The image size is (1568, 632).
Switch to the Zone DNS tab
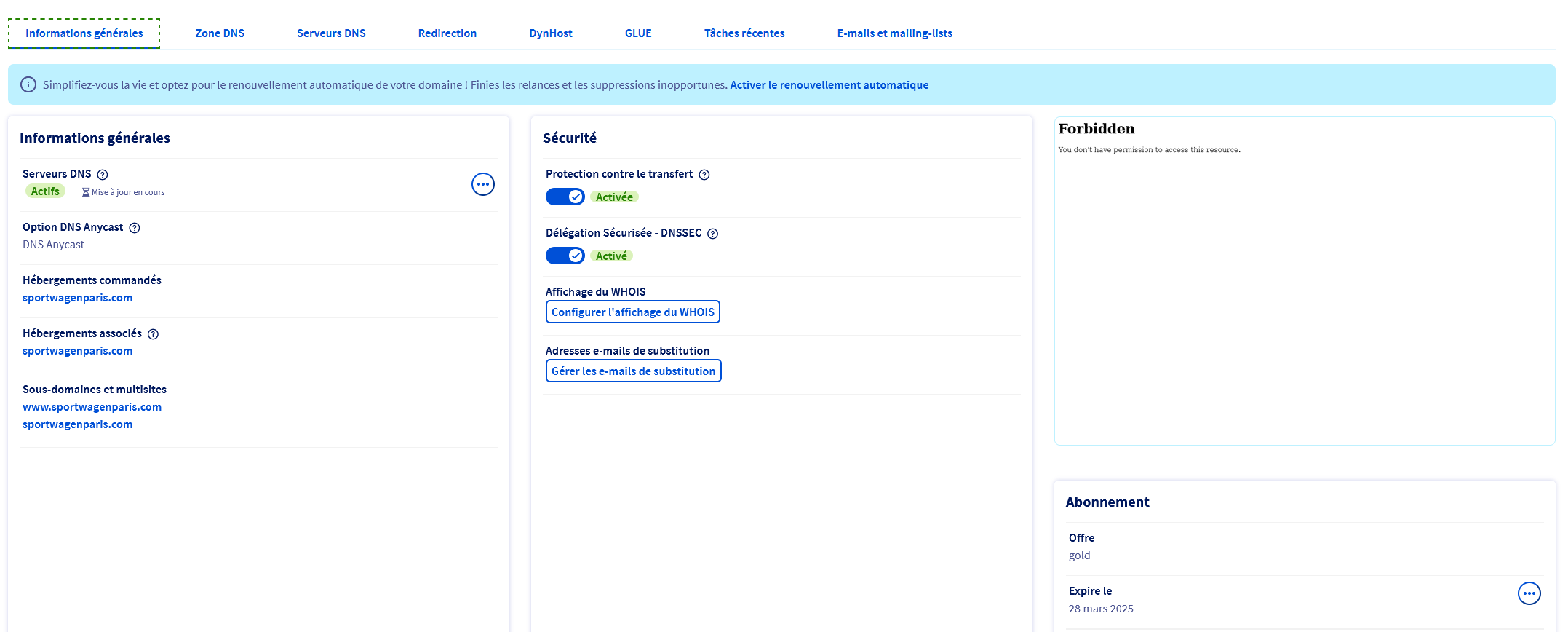pos(220,33)
